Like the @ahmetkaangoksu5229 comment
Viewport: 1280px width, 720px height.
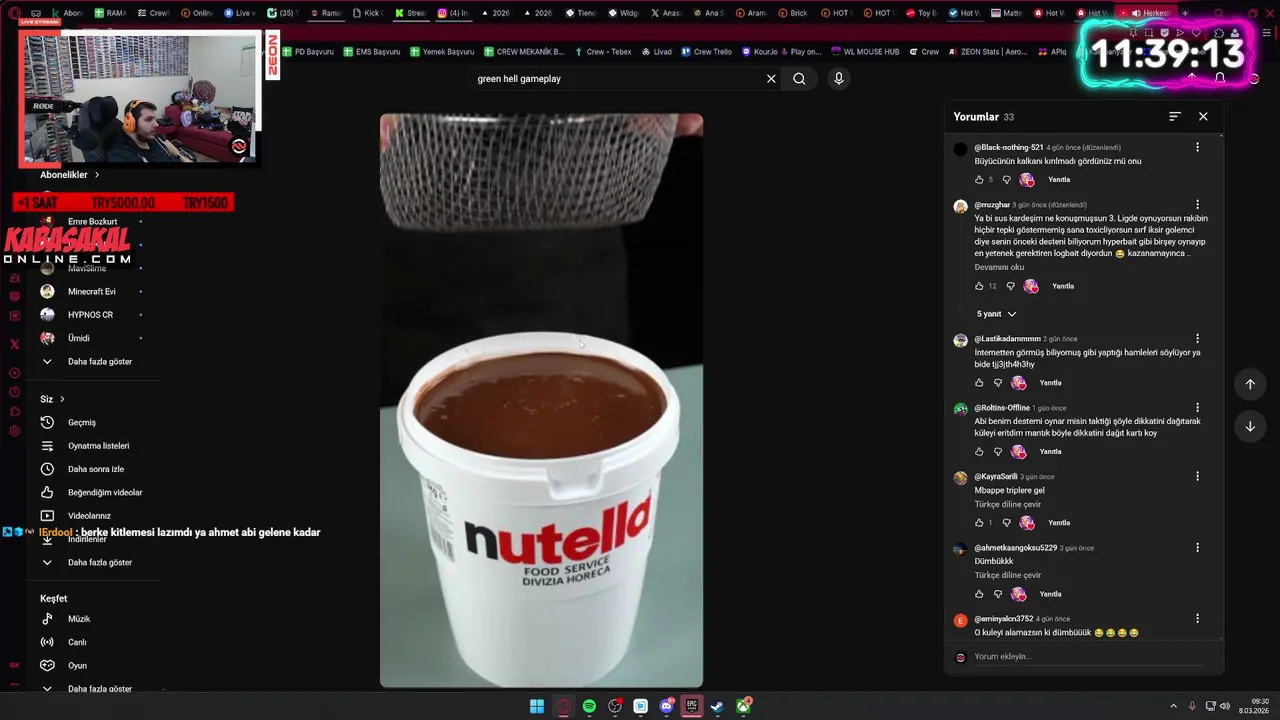(x=979, y=594)
